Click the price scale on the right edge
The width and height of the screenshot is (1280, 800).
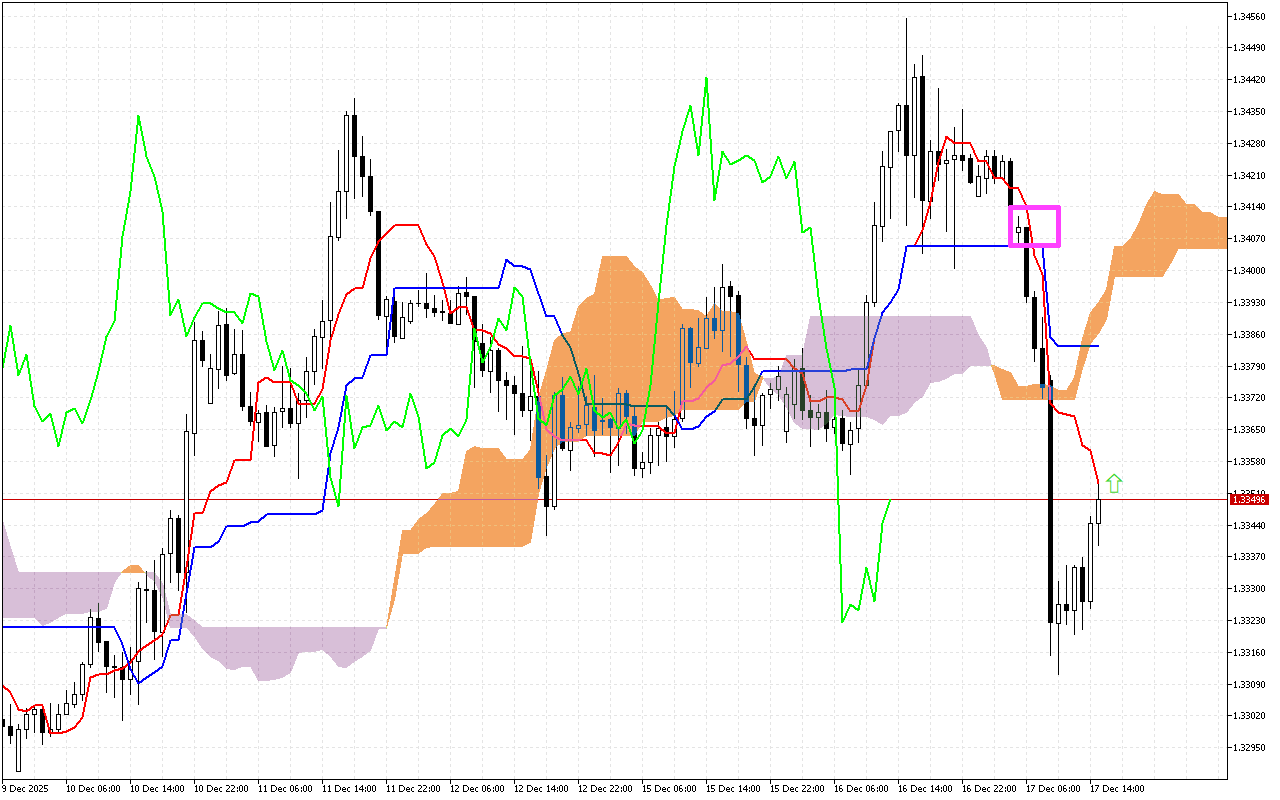1249,400
